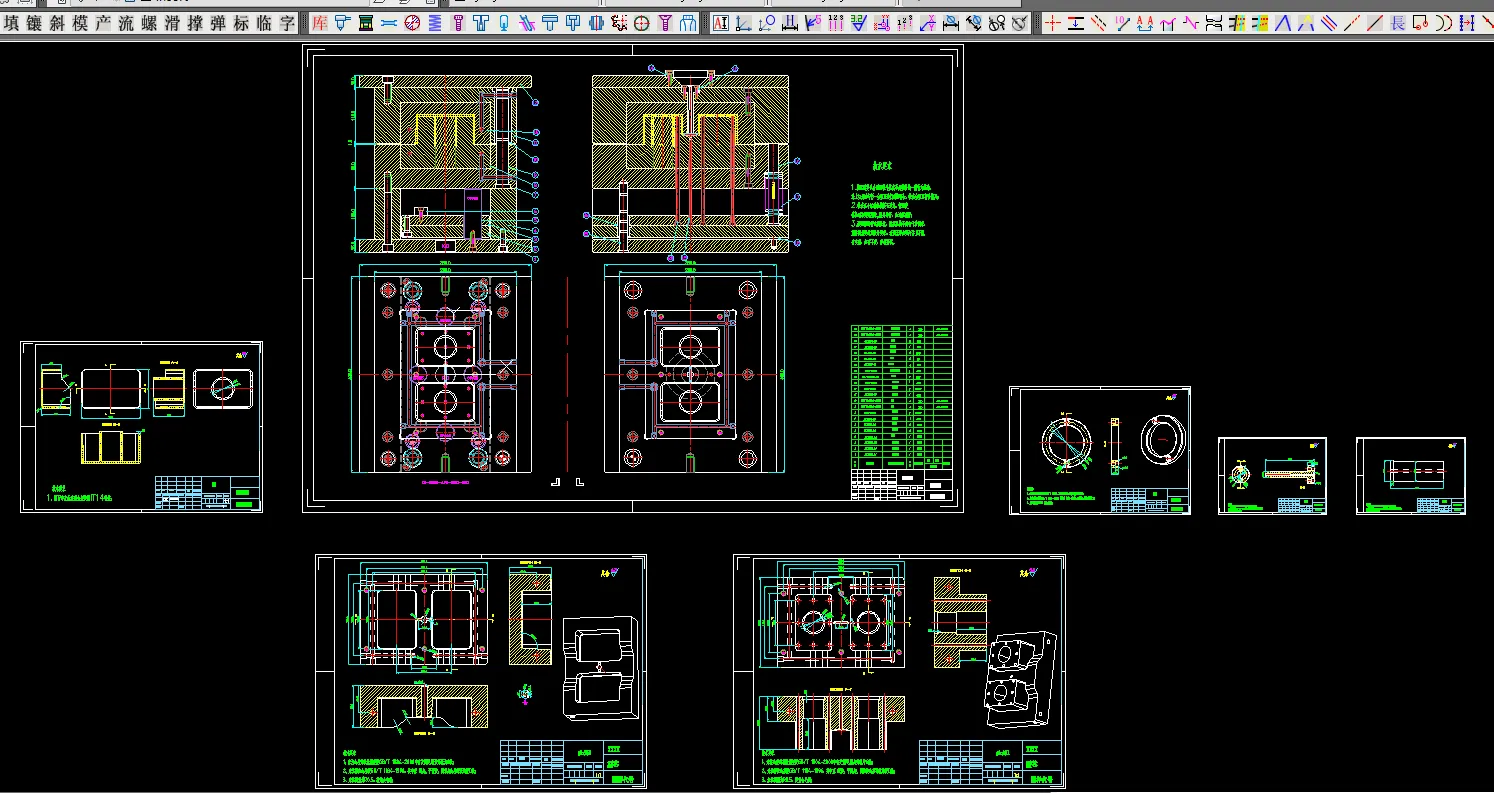This screenshot has width=1494, height=793.
Task: Click the 镶 (insert) toolbar button
Action: click(x=34, y=22)
